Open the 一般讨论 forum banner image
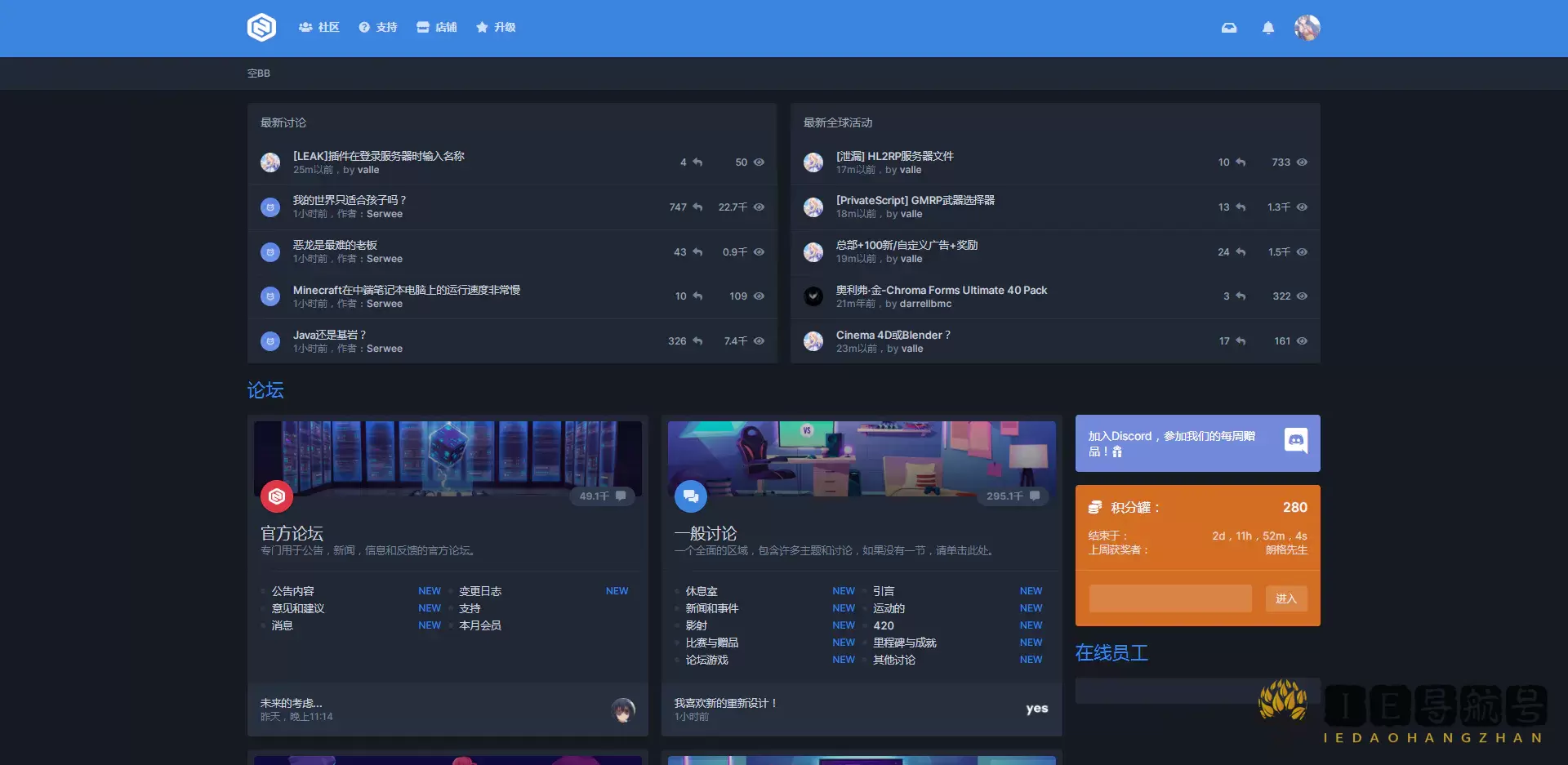This screenshot has height=765, width=1568. click(862, 458)
